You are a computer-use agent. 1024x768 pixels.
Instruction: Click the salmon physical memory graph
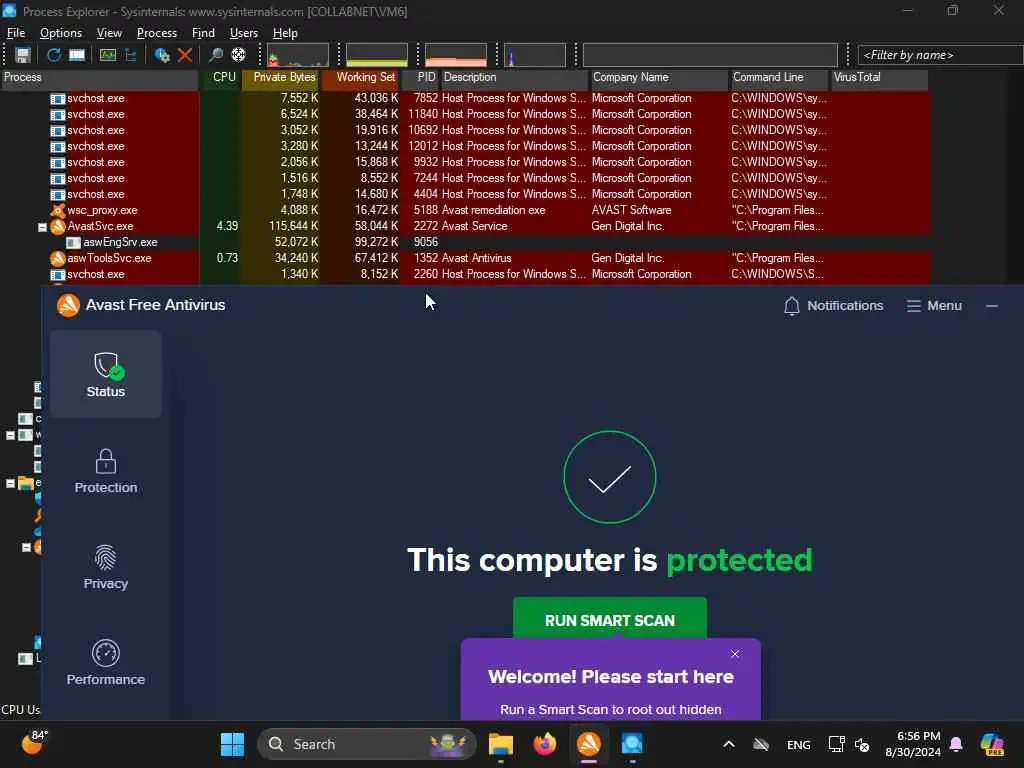(x=456, y=55)
